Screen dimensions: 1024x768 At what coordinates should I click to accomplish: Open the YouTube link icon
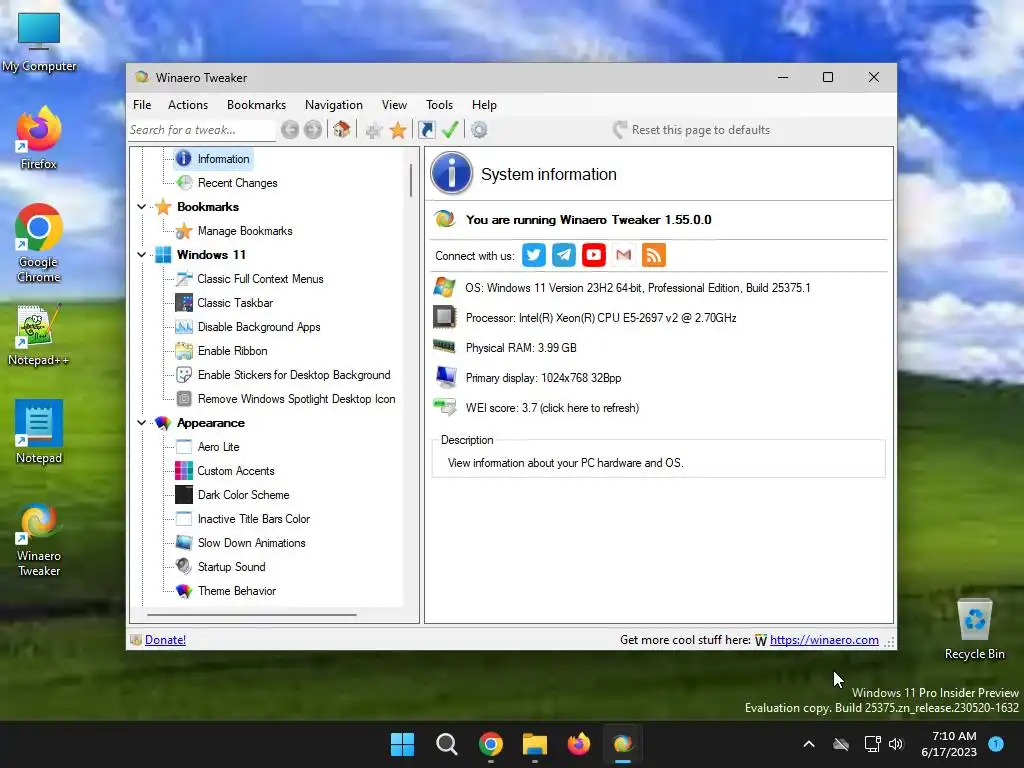coord(594,255)
